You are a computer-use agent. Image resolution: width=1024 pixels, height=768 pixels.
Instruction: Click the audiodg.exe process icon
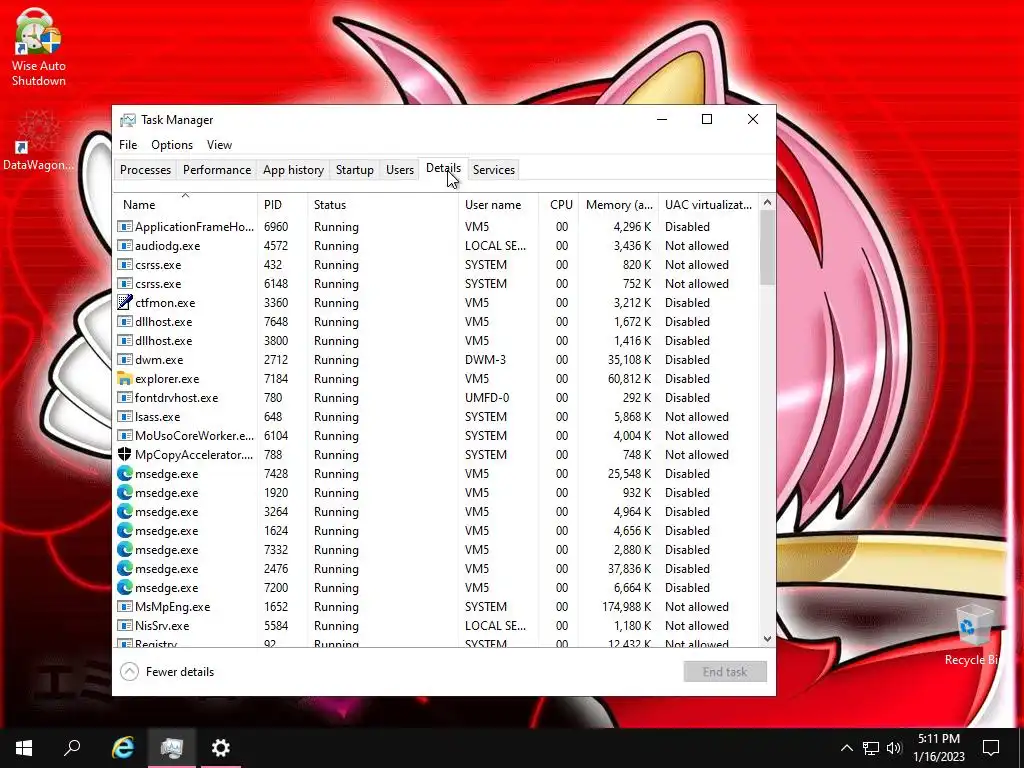click(x=124, y=246)
